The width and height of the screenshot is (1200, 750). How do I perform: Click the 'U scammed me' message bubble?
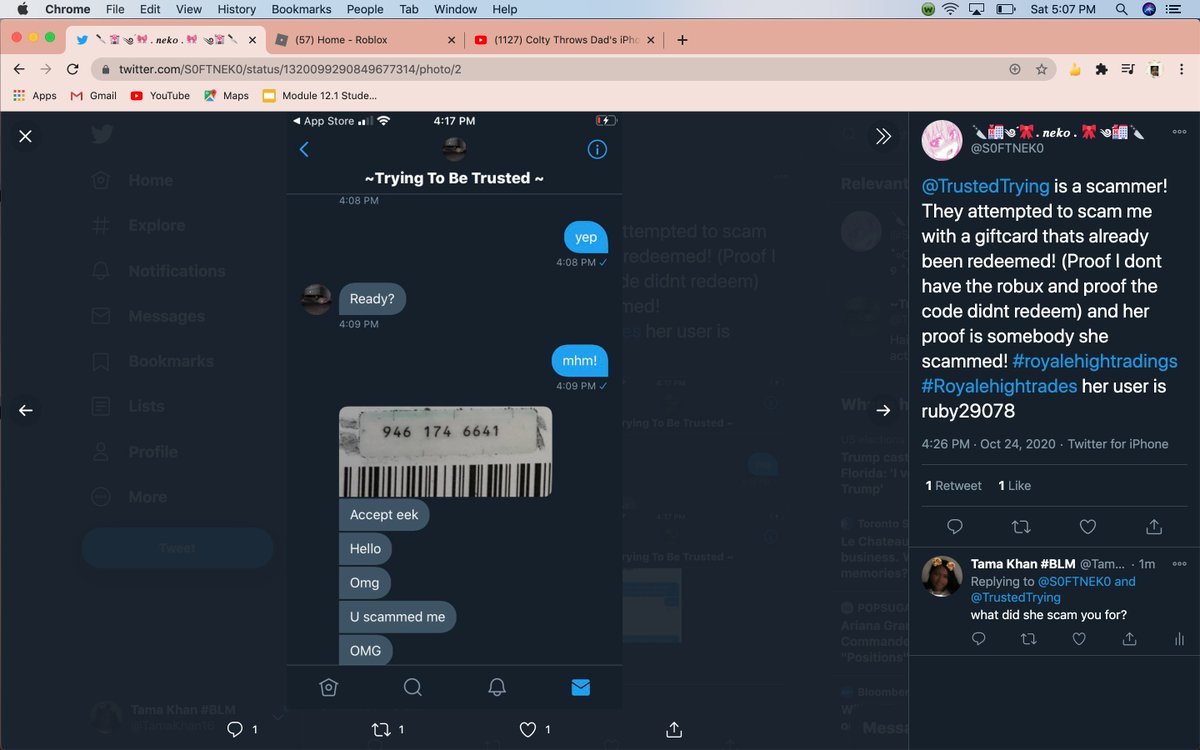point(397,617)
